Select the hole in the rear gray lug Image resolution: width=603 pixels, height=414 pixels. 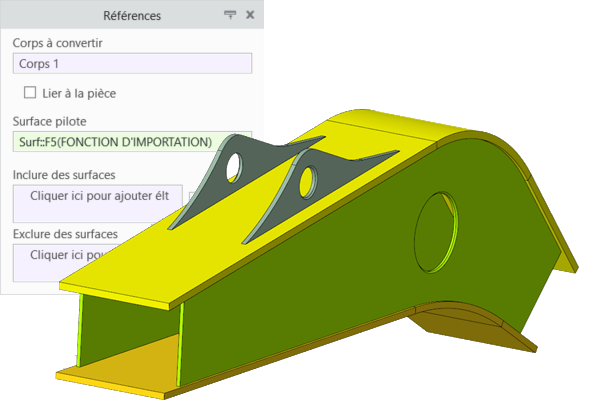(x=235, y=167)
